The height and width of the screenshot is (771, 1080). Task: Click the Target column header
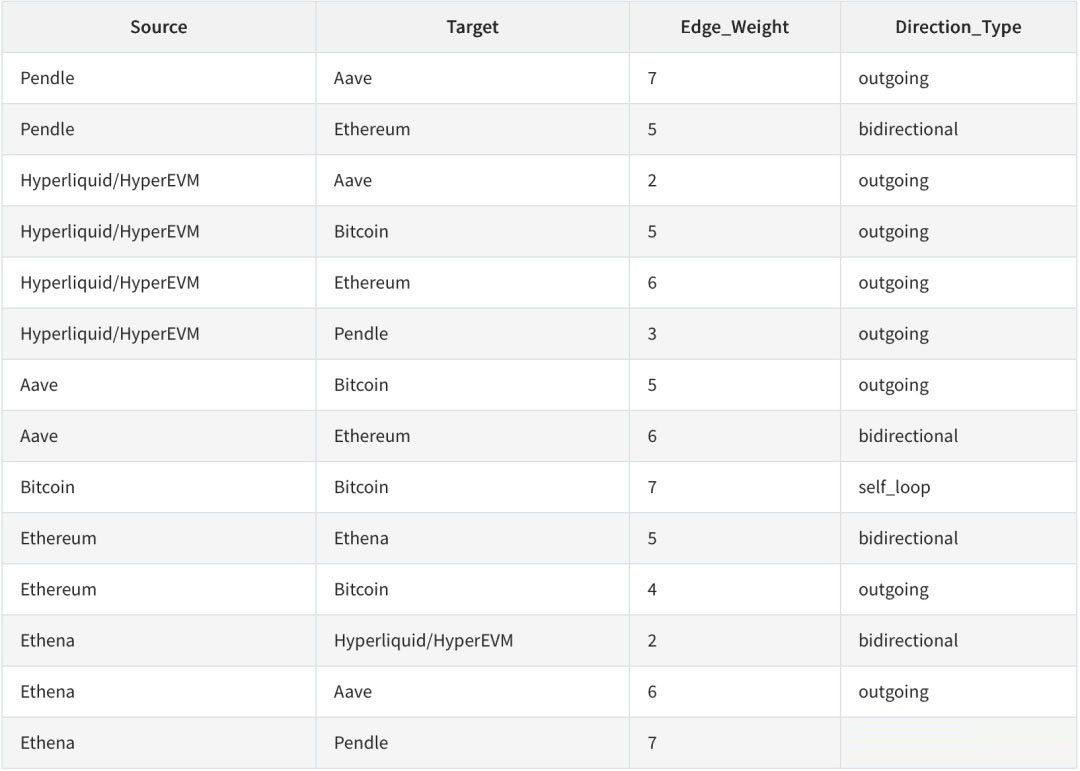(x=472, y=27)
